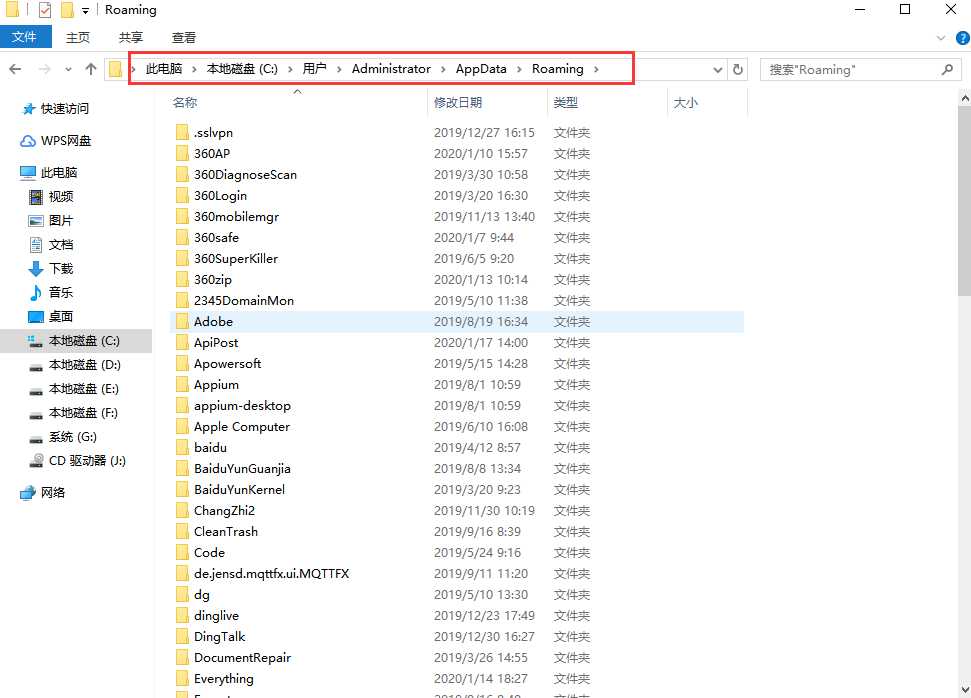Viewport: 971px width, 698px height.
Task: Select the Appium folder icon
Action: (x=181, y=385)
